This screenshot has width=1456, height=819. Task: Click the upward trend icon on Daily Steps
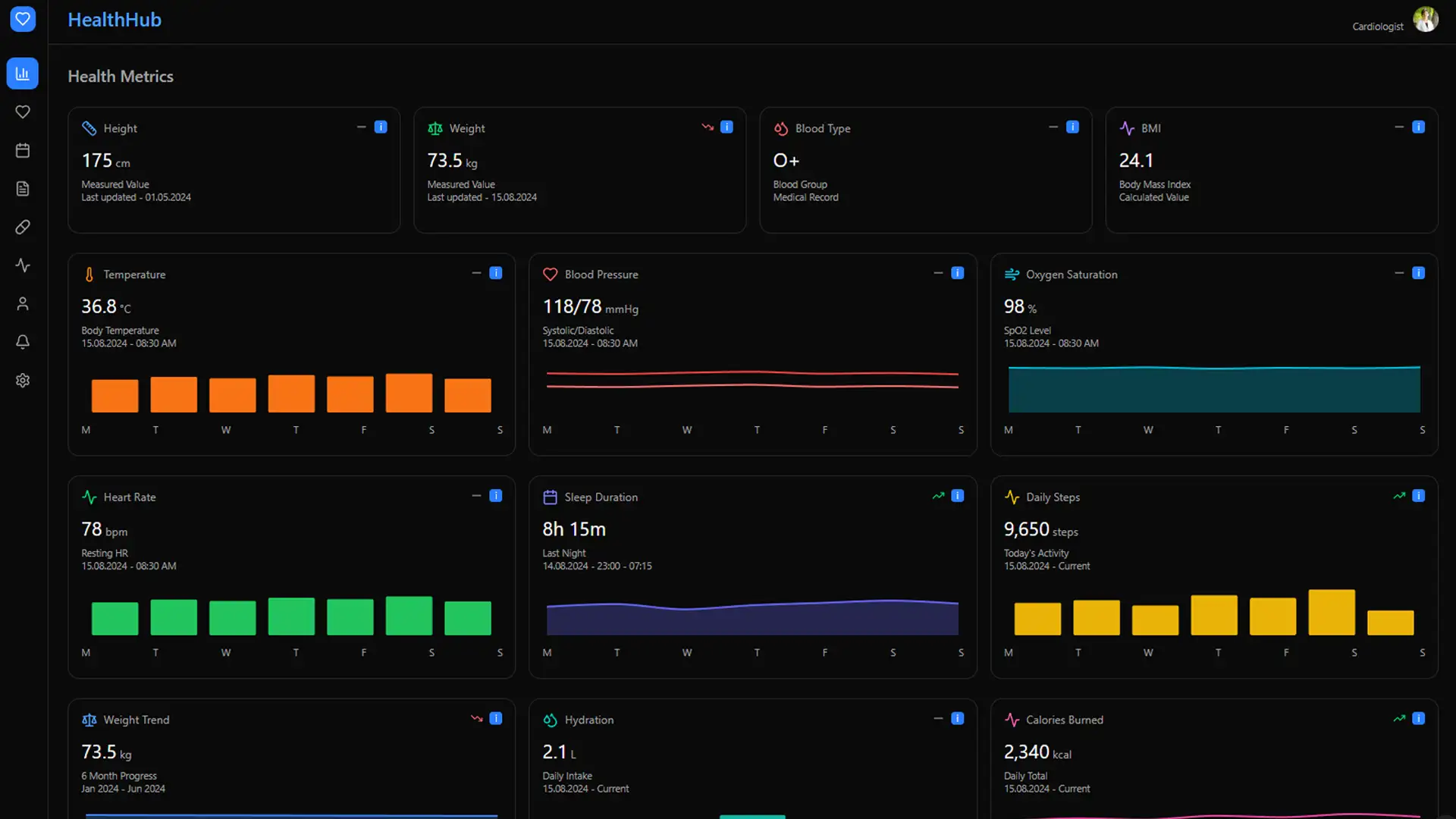1399,496
